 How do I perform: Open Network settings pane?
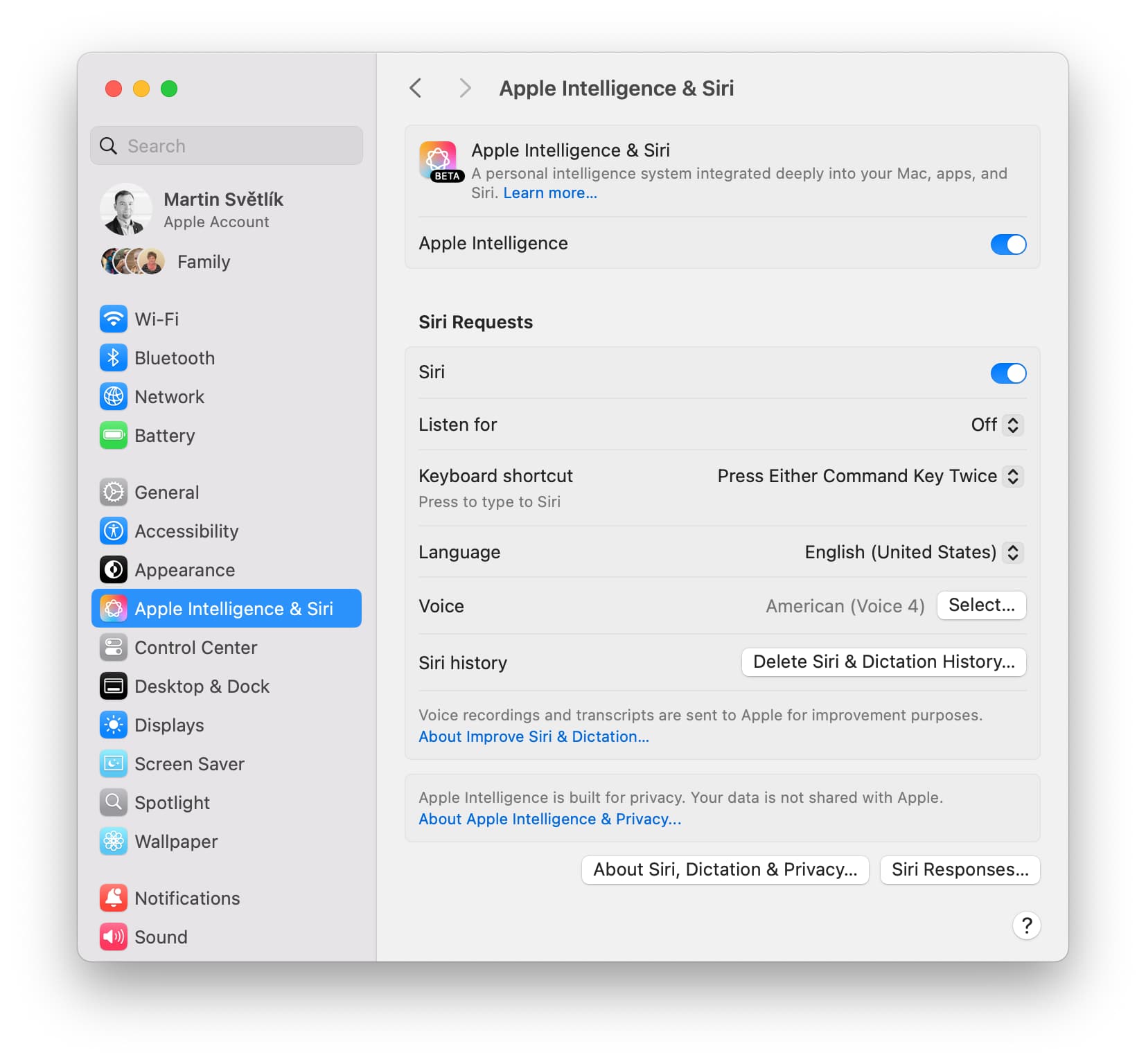tap(227, 397)
